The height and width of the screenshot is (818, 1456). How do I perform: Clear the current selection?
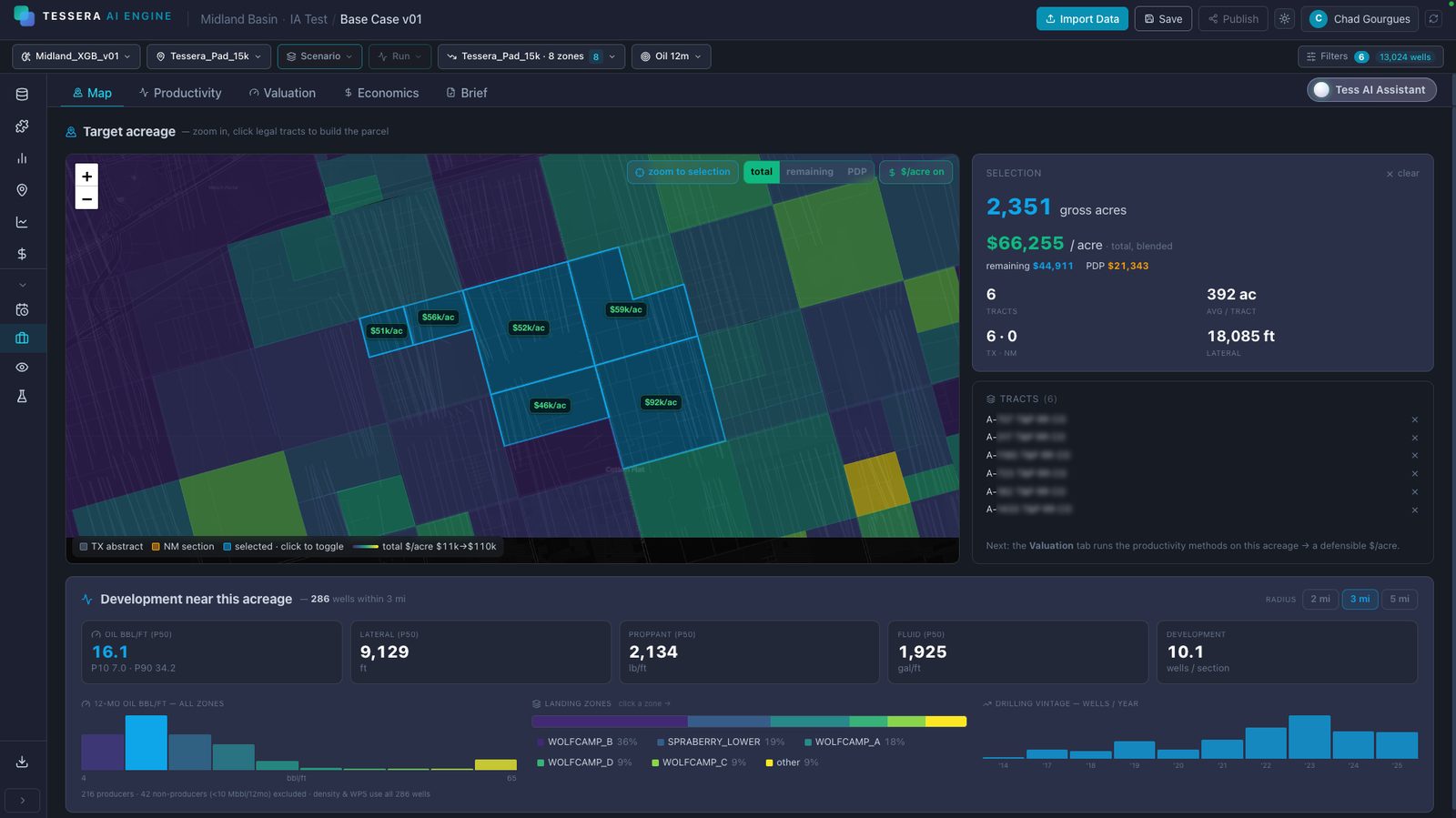[1402, 173]
